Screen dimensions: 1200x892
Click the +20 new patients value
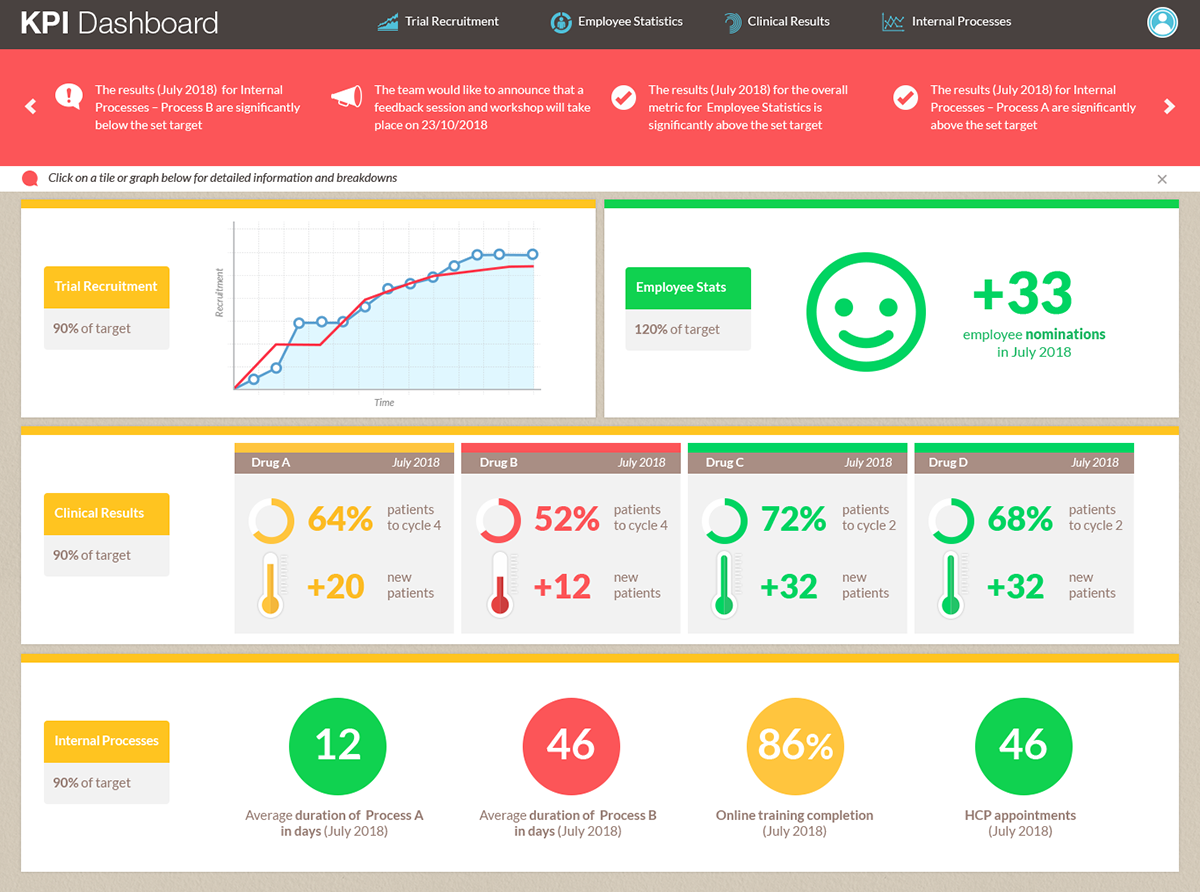point(336,586)
